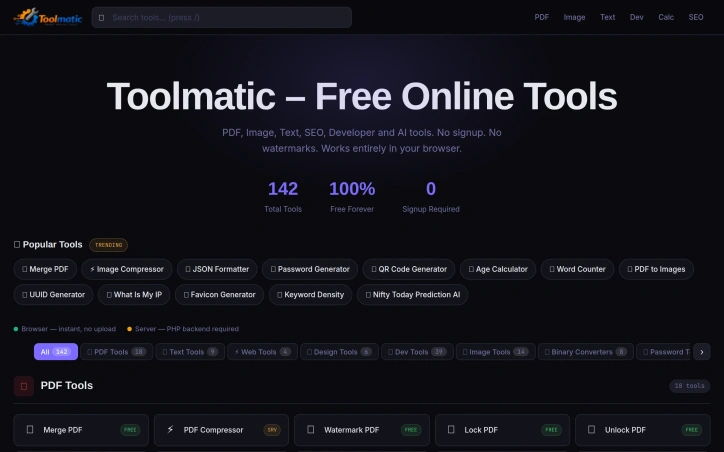Open the Dev nav link
Screen dimensions: 724x452
pyautogui.click(x=636, y=17)
